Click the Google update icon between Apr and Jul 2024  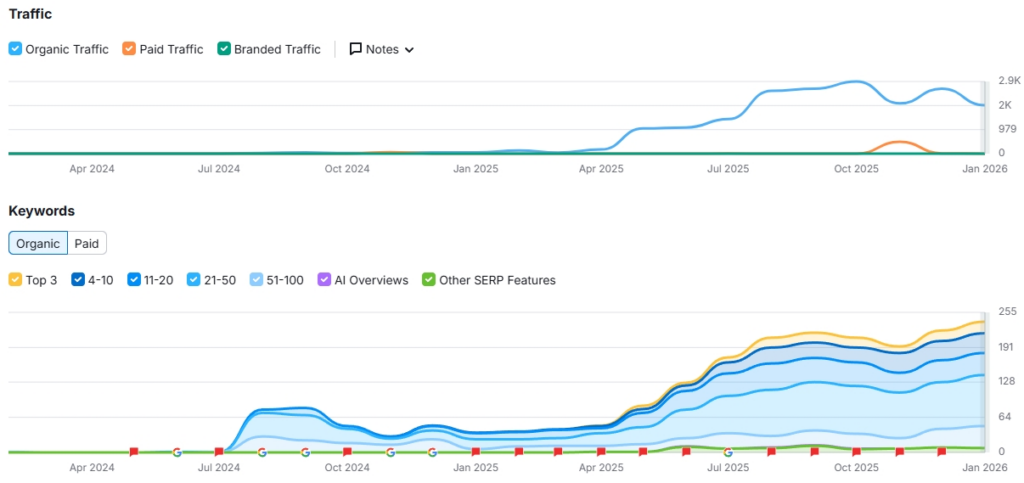[176, 452]
